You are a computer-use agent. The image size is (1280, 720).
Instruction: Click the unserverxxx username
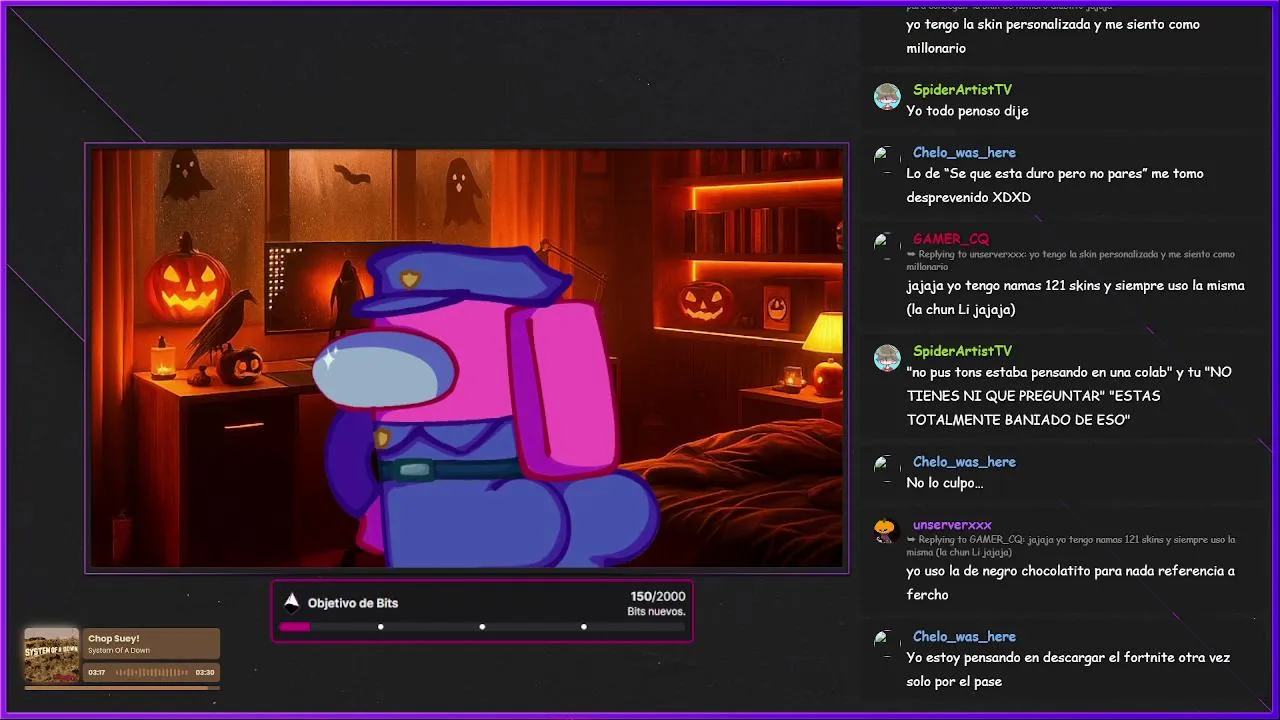952,525
